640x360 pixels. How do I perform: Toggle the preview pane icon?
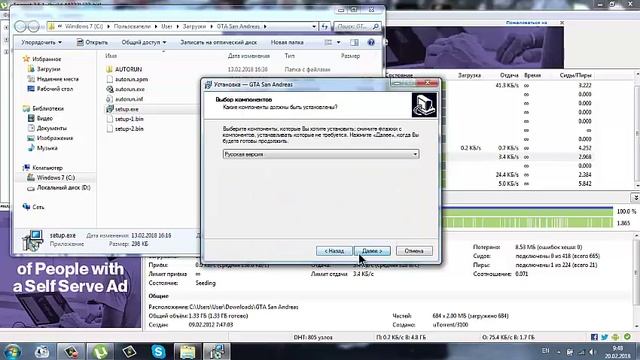(354, 42)
